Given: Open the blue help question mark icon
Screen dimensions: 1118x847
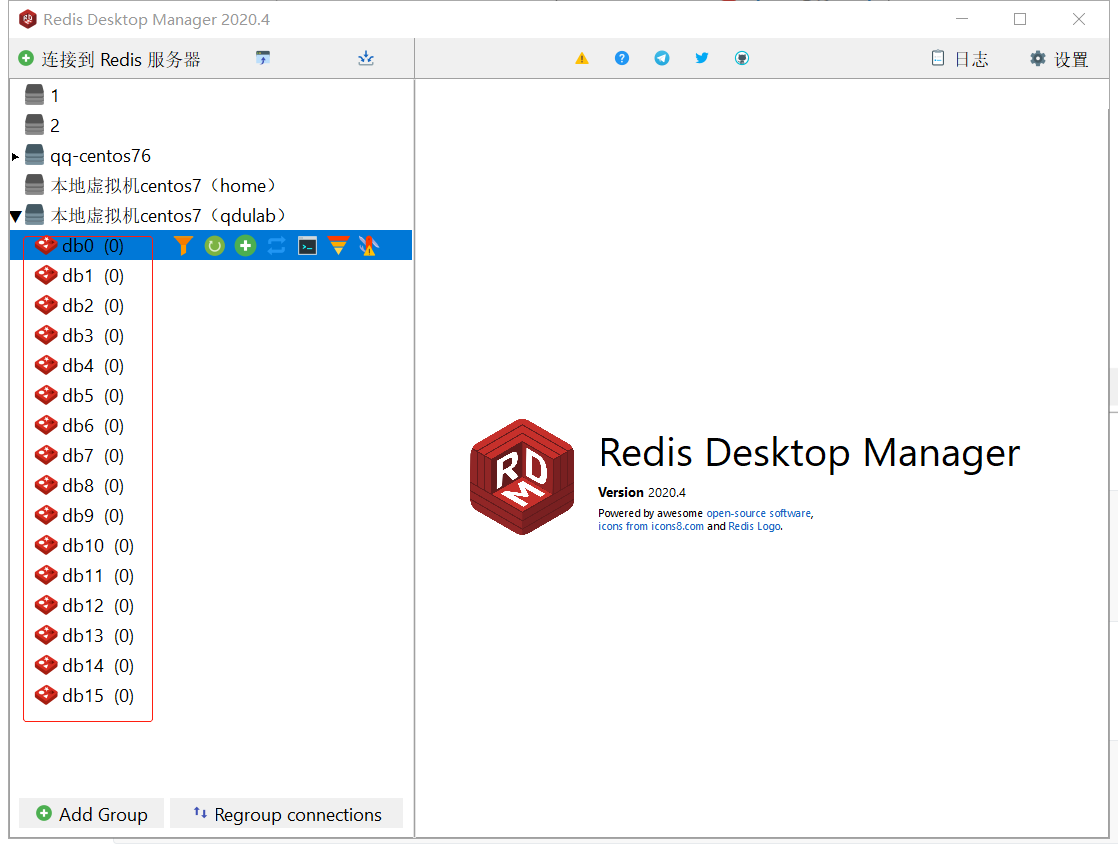Looking at the screenshot, I should click(x=622, y=58).
